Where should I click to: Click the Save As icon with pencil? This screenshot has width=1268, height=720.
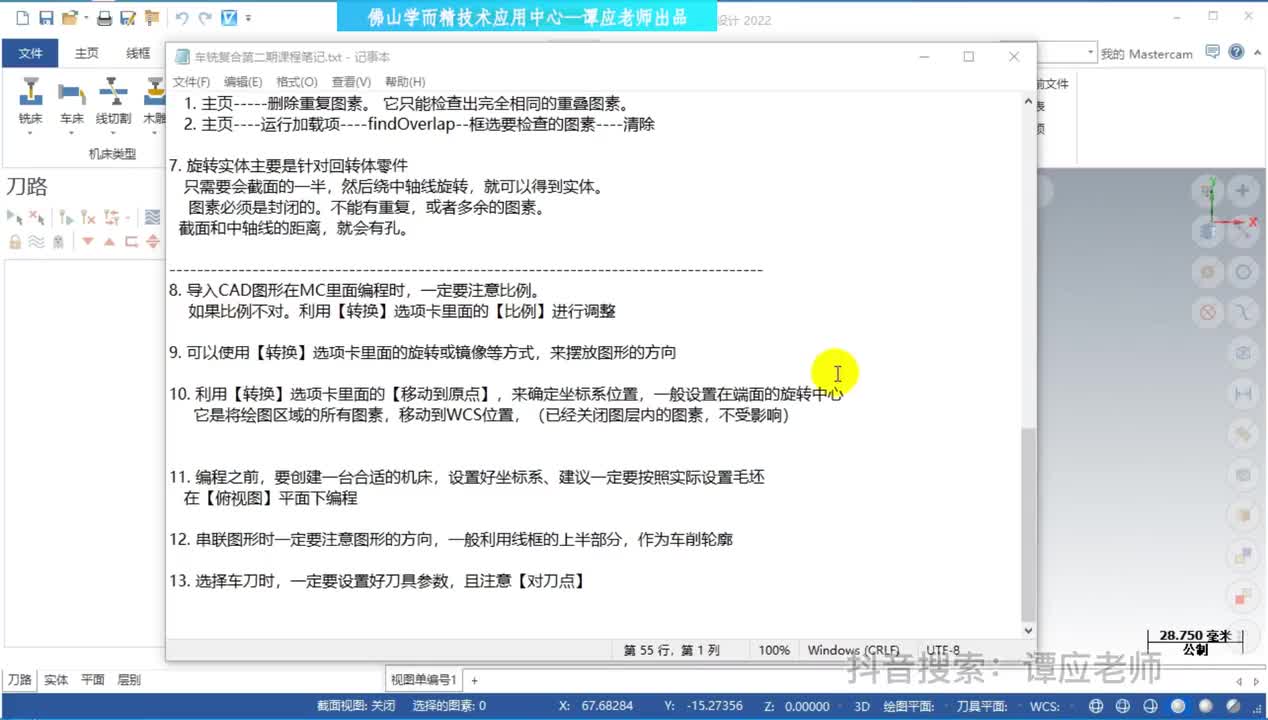pos(128,18)
